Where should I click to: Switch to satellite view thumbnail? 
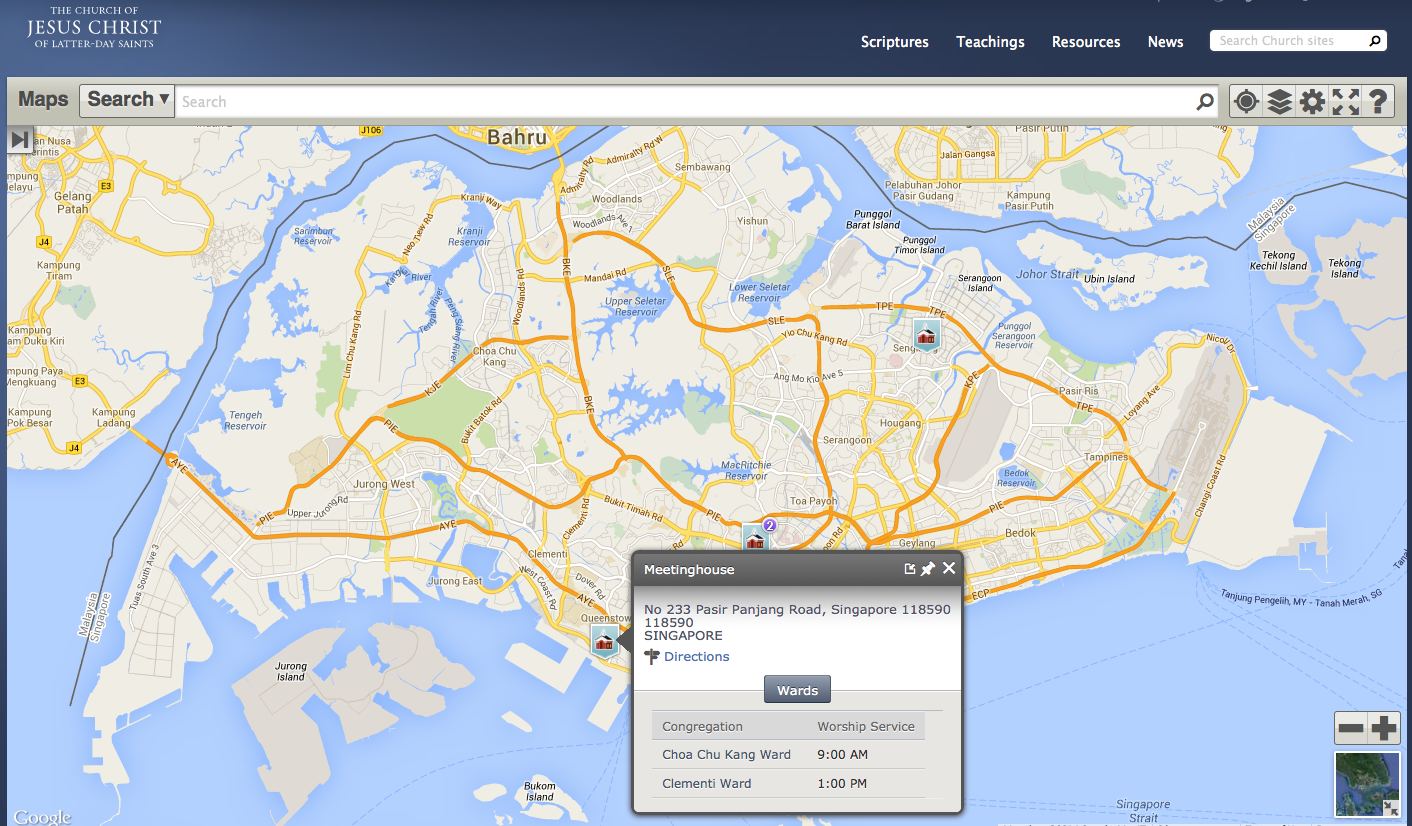pos(1367,785)
